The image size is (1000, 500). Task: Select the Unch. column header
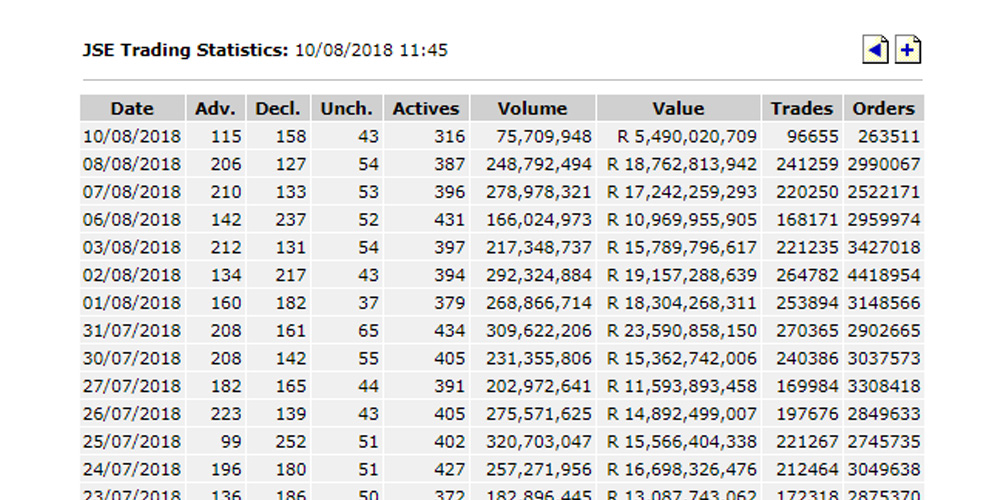coord(346,109)
